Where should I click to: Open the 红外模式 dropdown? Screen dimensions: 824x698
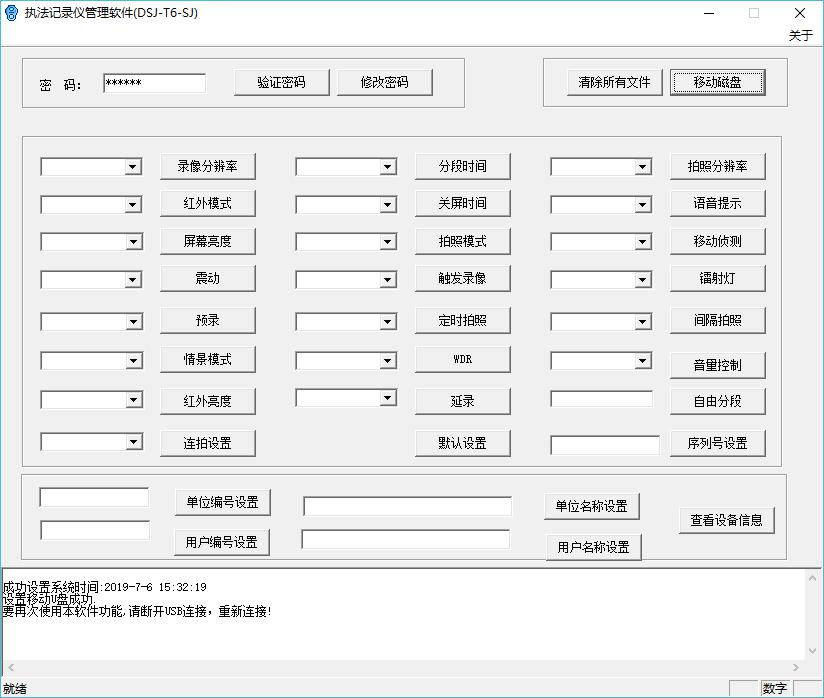pyautogui.click(x=133, y=204)
